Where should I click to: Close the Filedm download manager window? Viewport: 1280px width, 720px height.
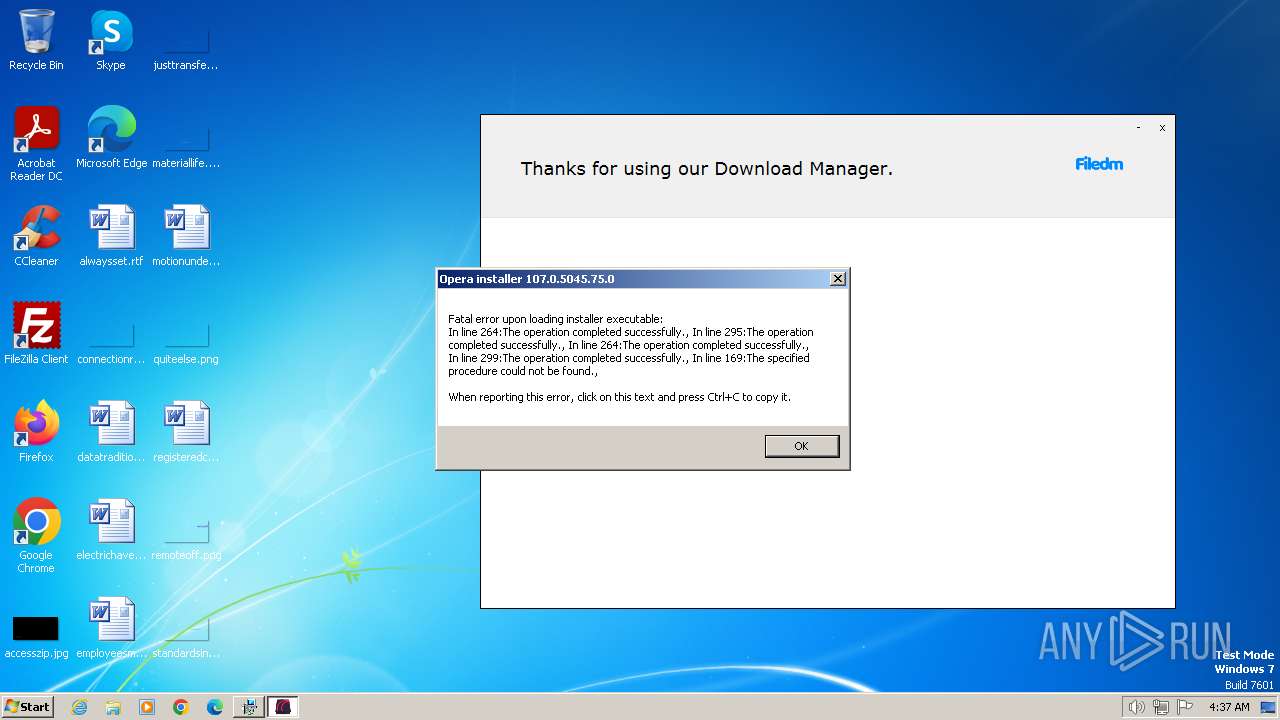(1162, 128)
